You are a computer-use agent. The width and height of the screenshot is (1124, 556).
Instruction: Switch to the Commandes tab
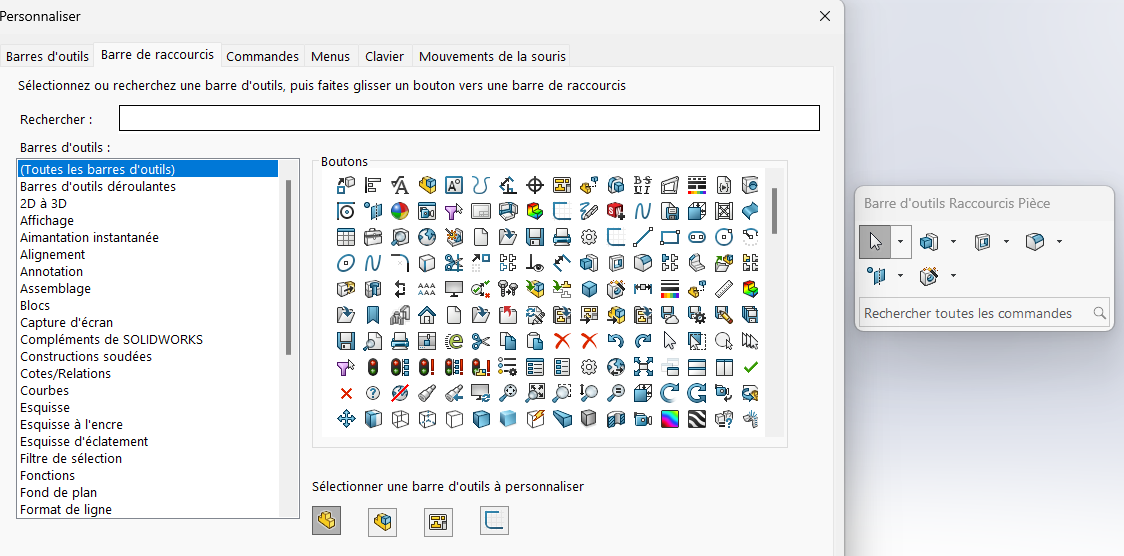[x=262, y=56]
